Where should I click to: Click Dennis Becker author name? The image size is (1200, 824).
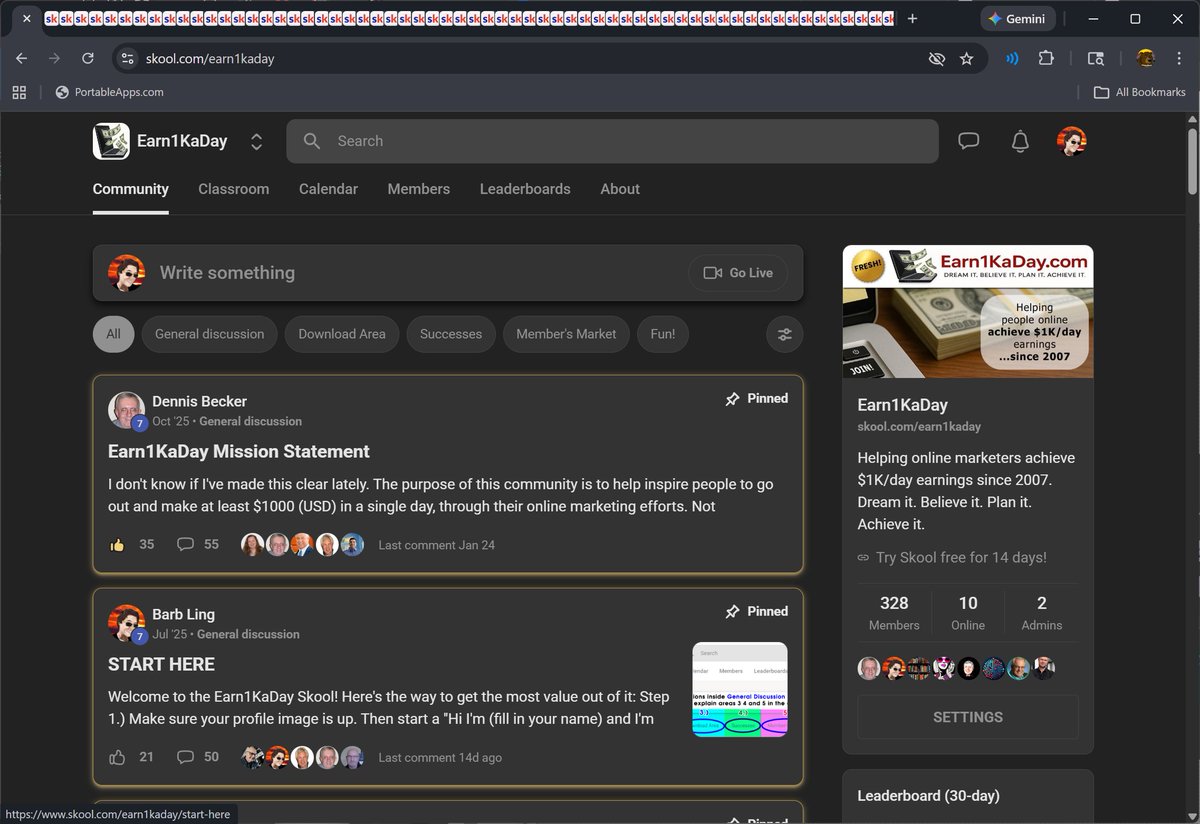199,401
